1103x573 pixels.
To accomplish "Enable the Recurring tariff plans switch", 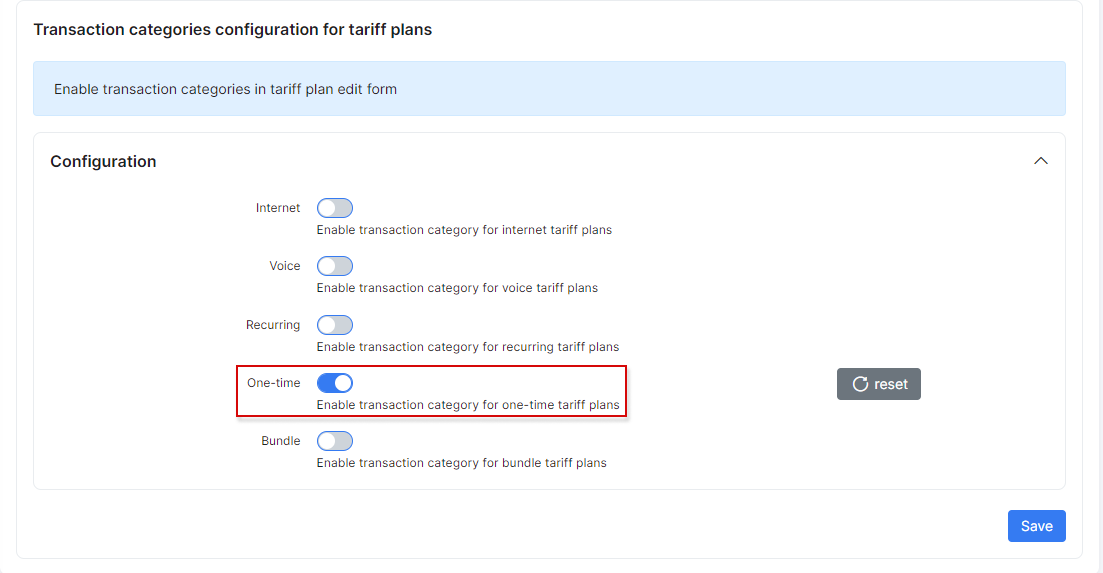I will pyautogui.click(x=334, y=325).
